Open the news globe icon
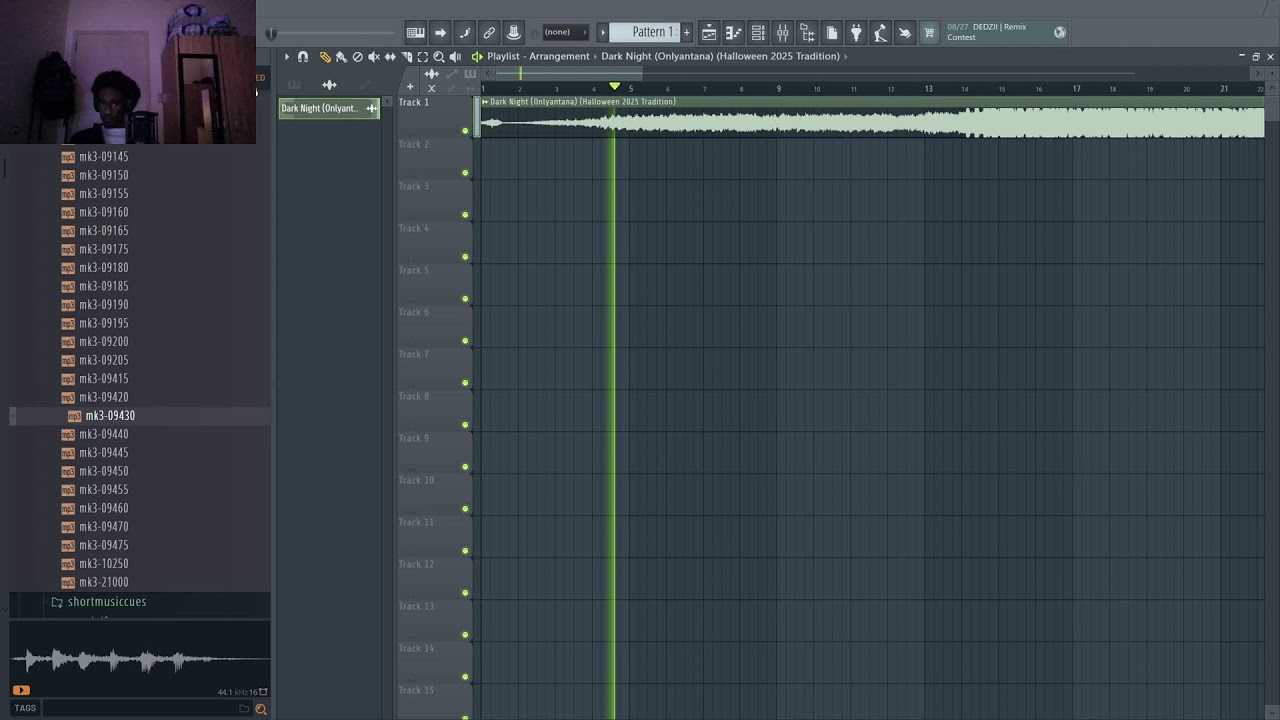The image size is (1280, 720). 1060,32
